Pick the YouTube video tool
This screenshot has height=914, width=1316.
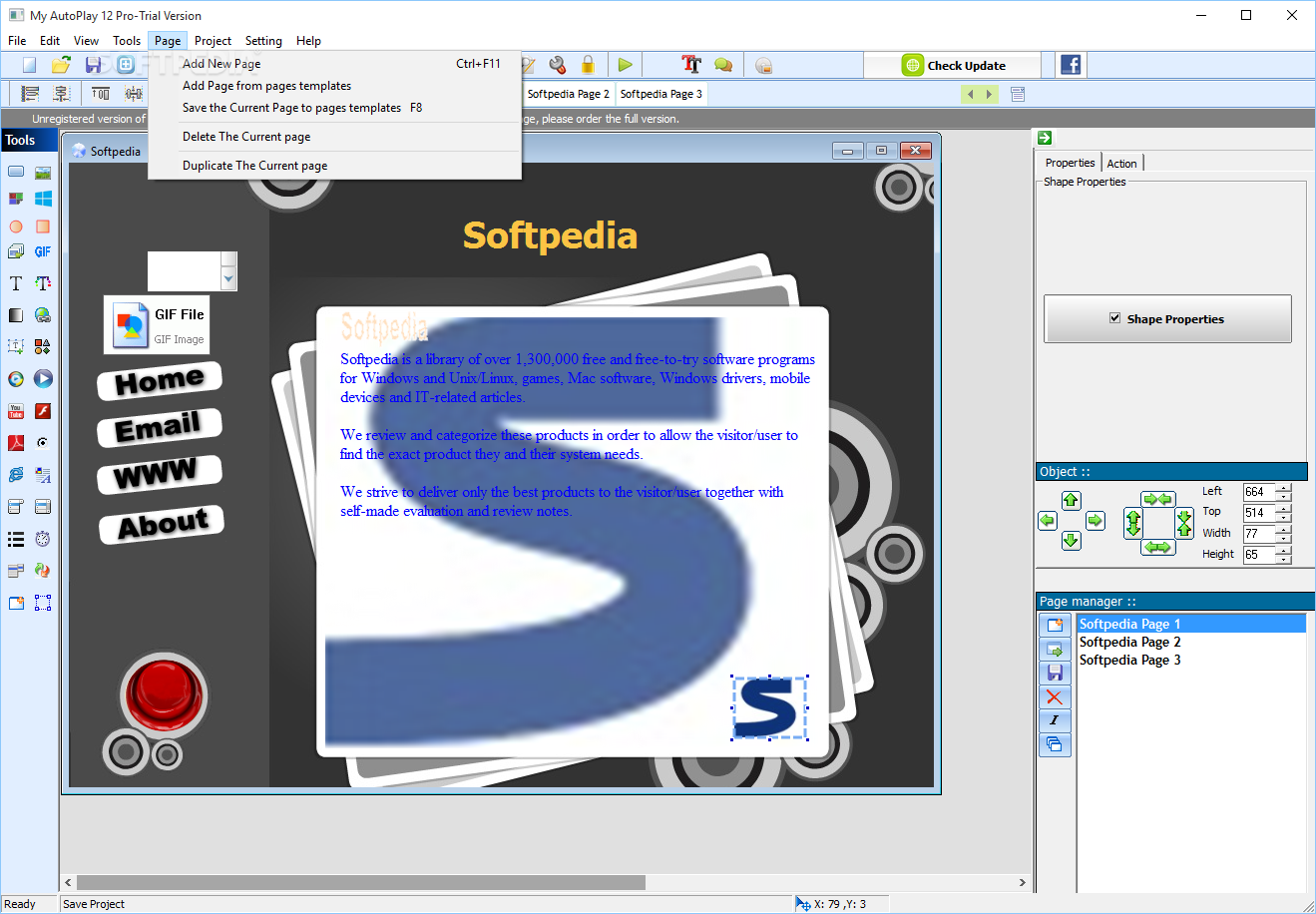tap(16, 411)
